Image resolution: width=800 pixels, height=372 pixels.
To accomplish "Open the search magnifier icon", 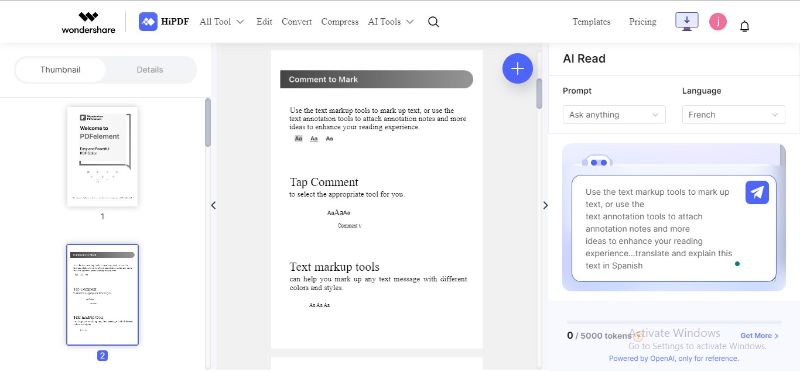I will (x=433, y=22).
